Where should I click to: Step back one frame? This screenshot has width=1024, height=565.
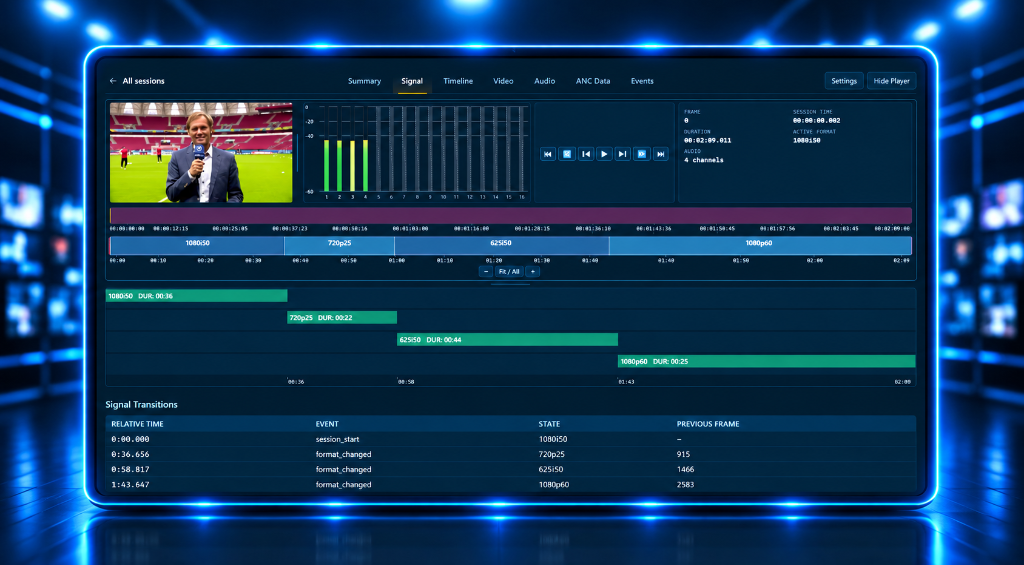click(586, 154)
